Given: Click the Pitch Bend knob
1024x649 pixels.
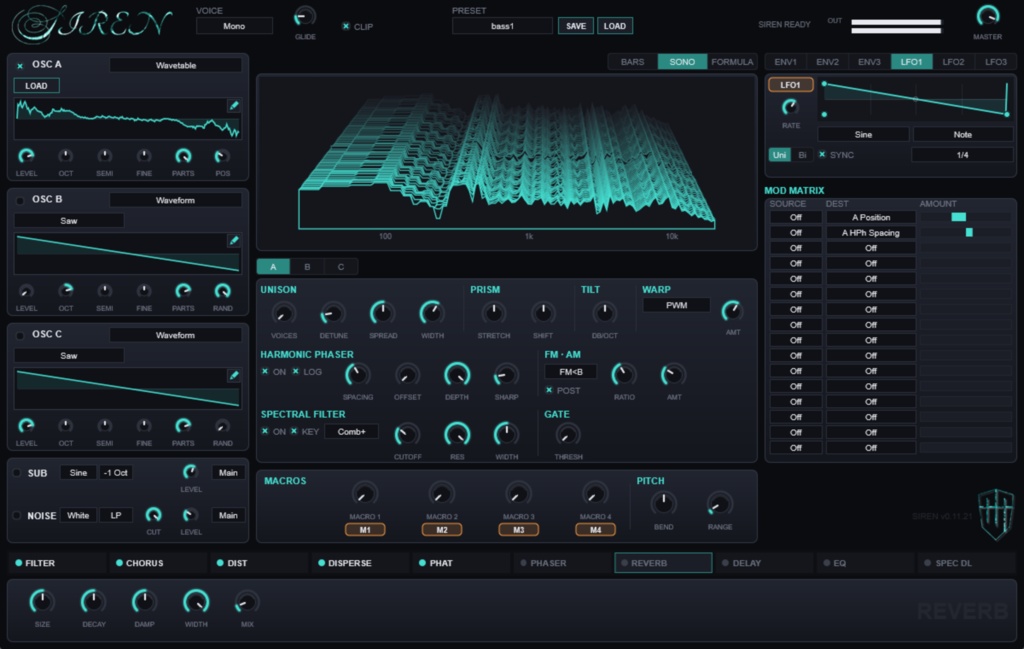Looking at the screenshot, I should (x=664, y=503).
